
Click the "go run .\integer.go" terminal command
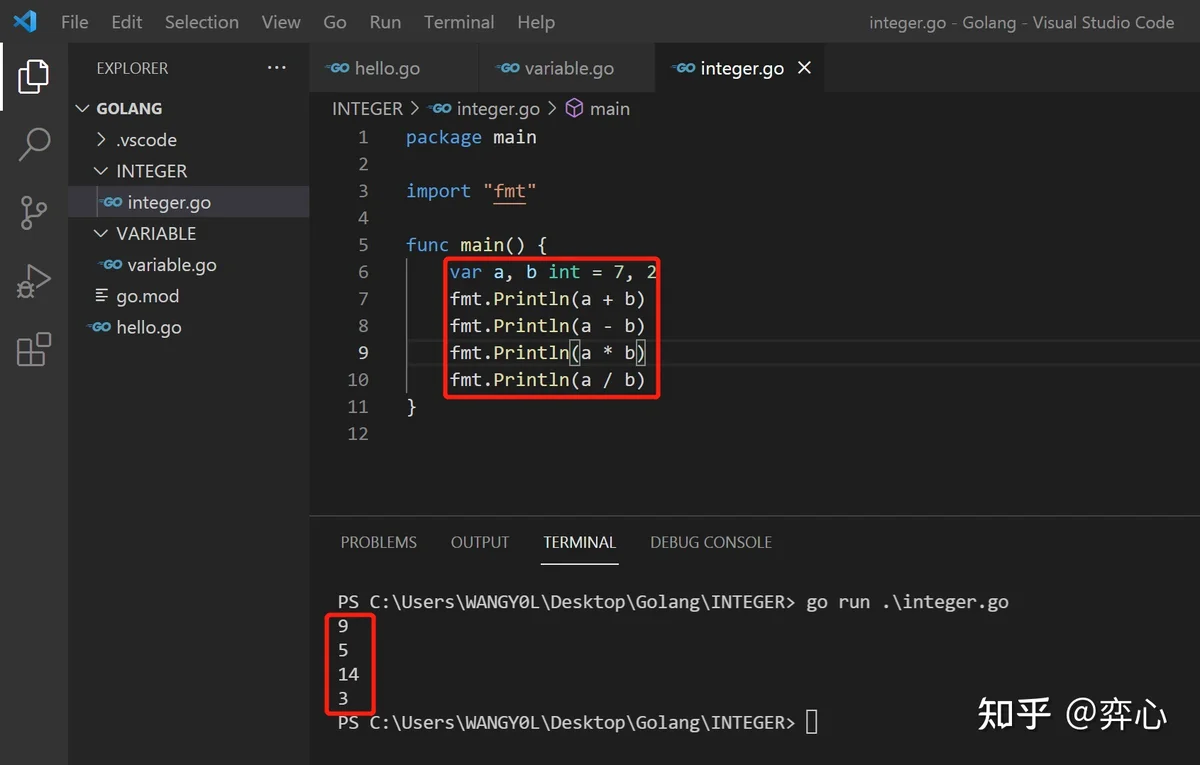click(907, 602)
